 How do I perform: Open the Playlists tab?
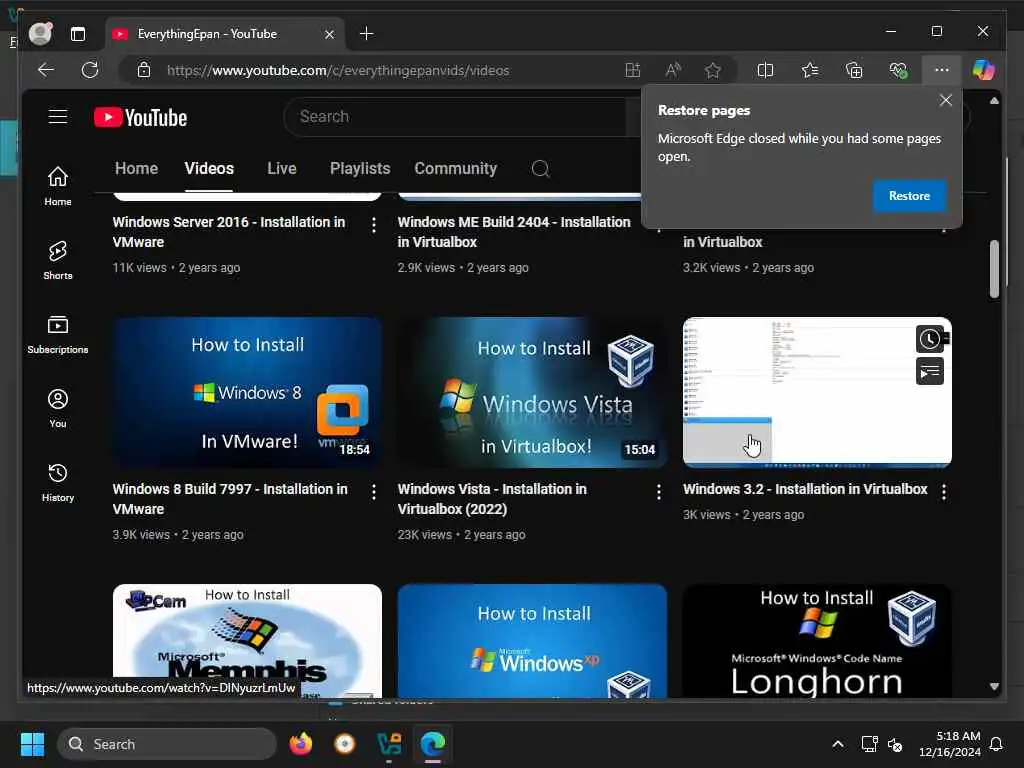click(x=360, y=168)
